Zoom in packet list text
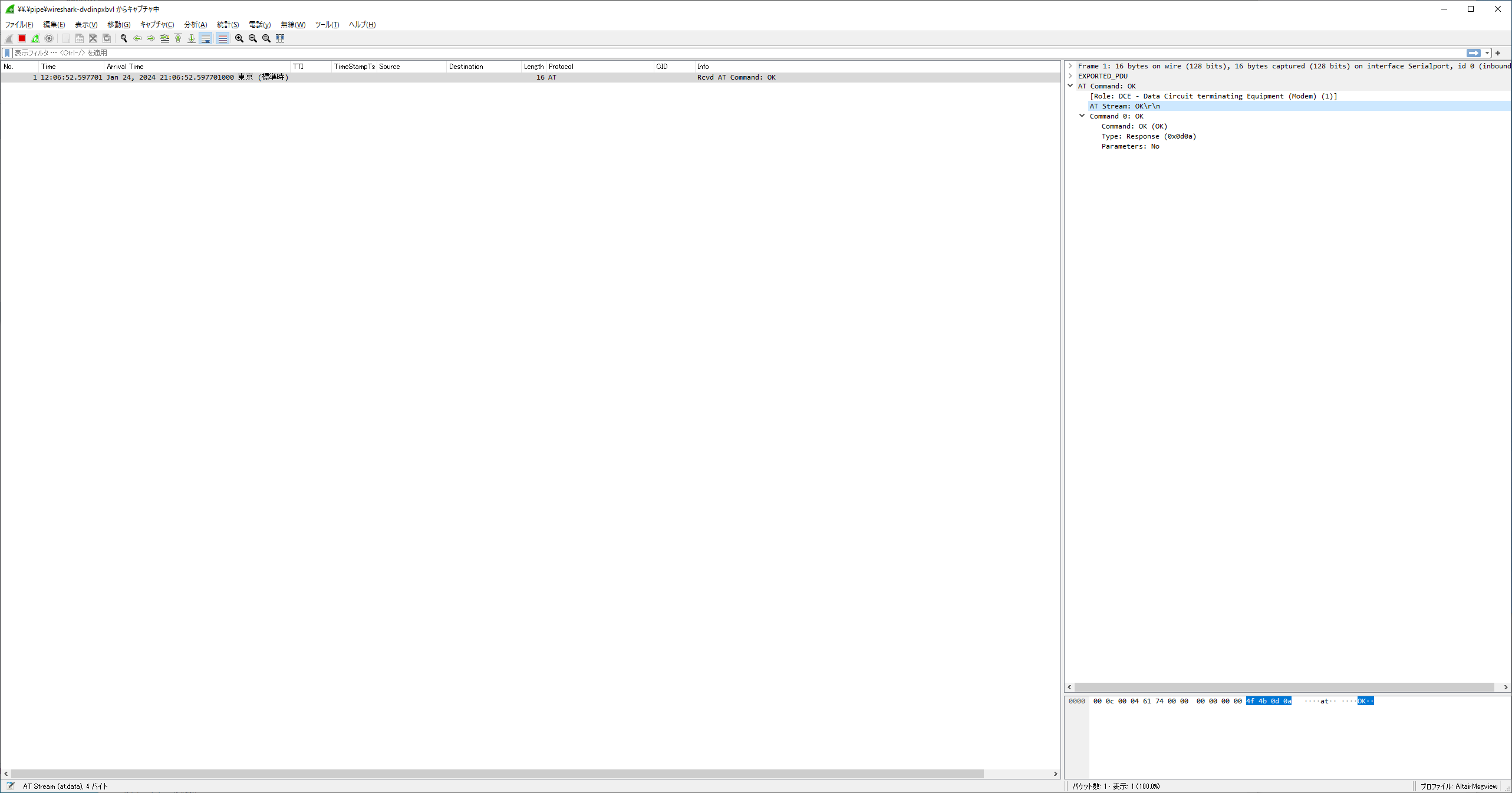The height and width of the screenshot is (793, 1512). pyautogui.click(x=239, y=38)
